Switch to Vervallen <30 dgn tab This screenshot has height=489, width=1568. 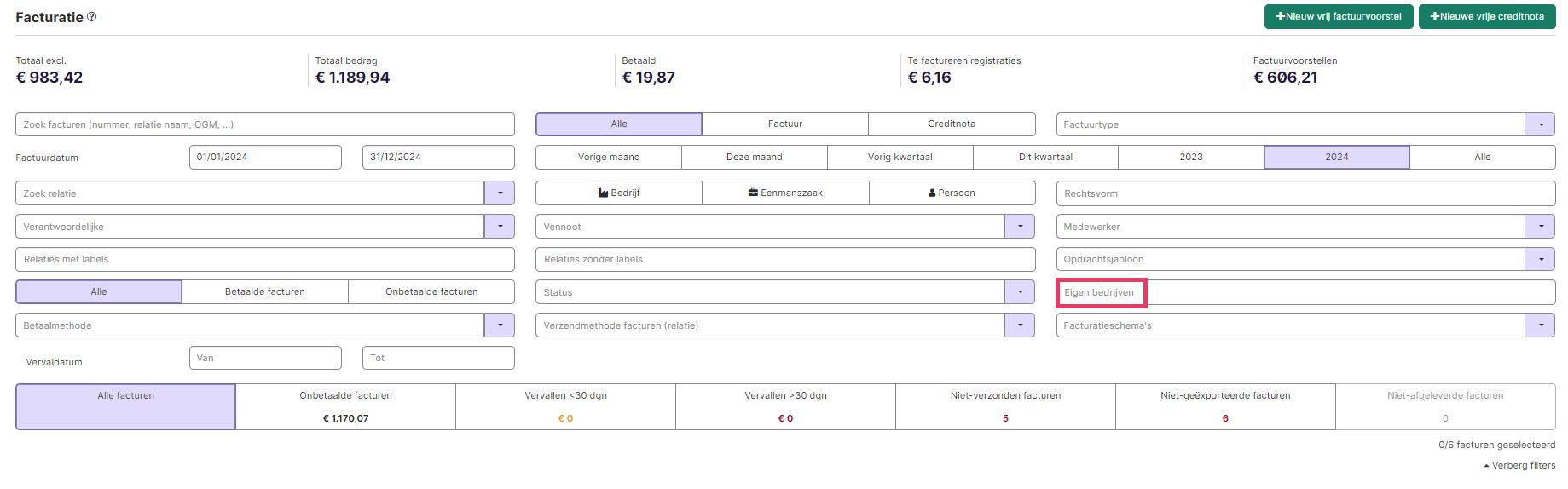coord(566,406)
